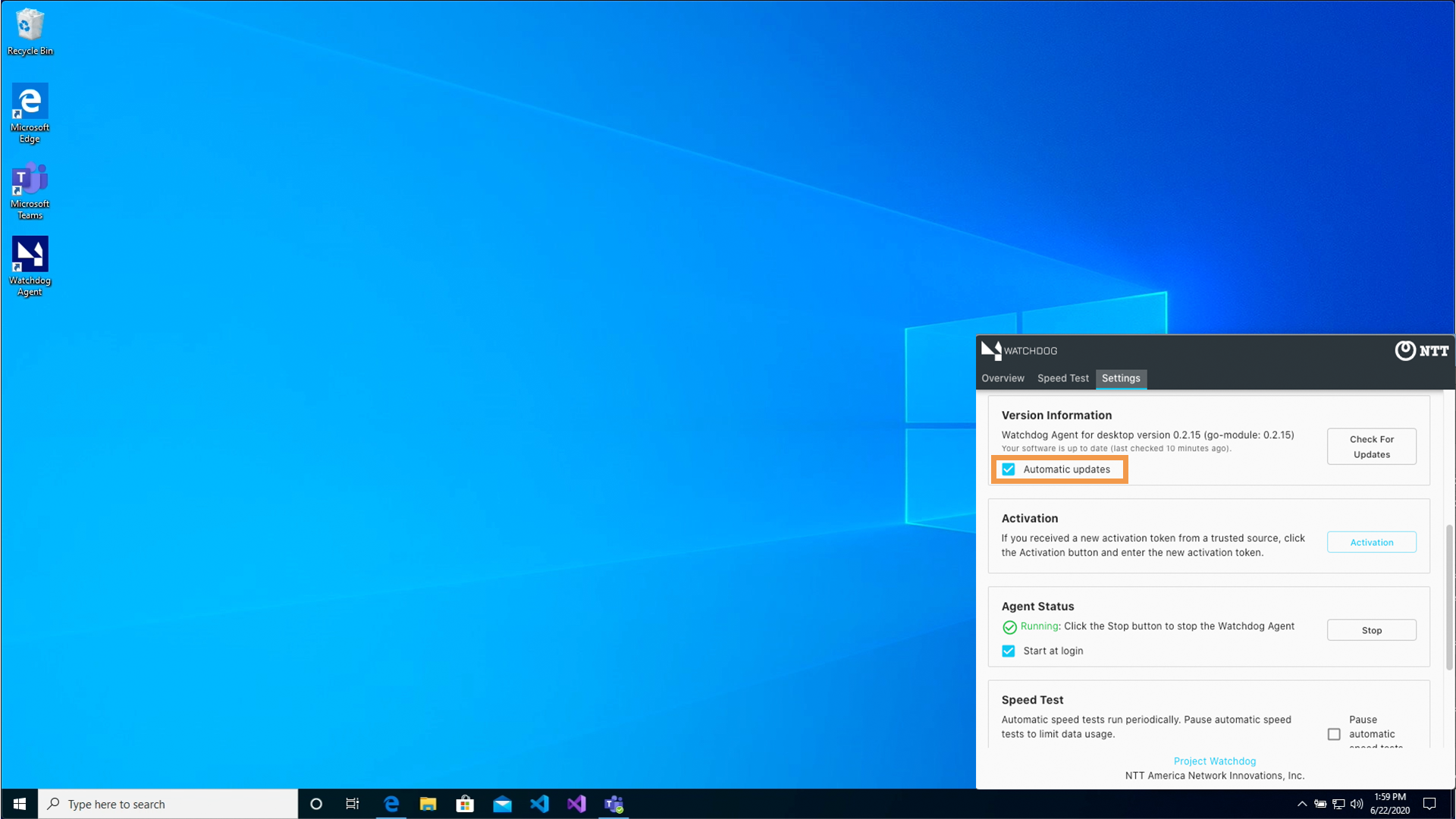Open Microsoft Store from the taskbar
This screenshot has width=1456, height=819.
[465, 804]
